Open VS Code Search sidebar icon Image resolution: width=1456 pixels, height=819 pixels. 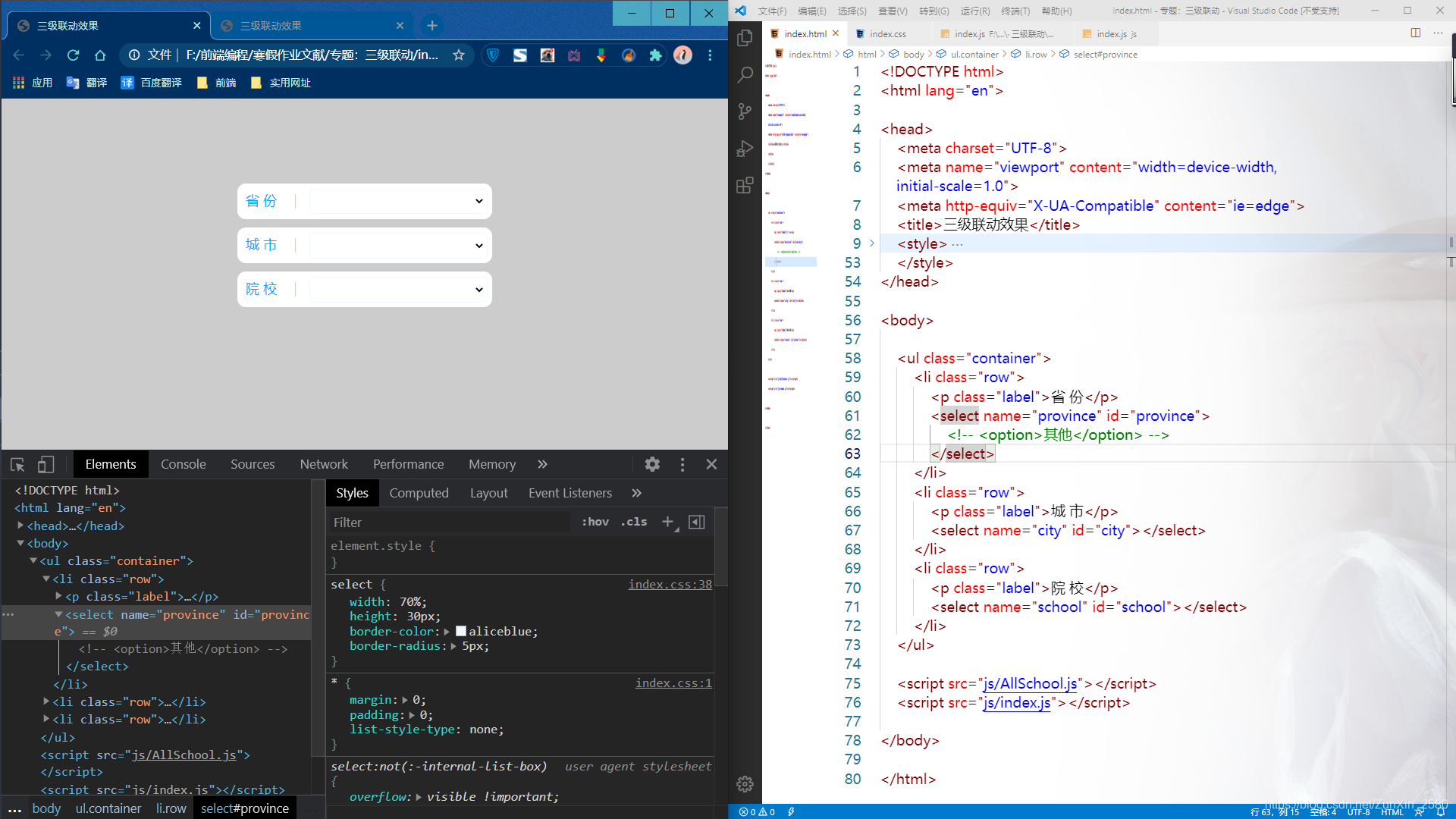[x=745, y=74]
